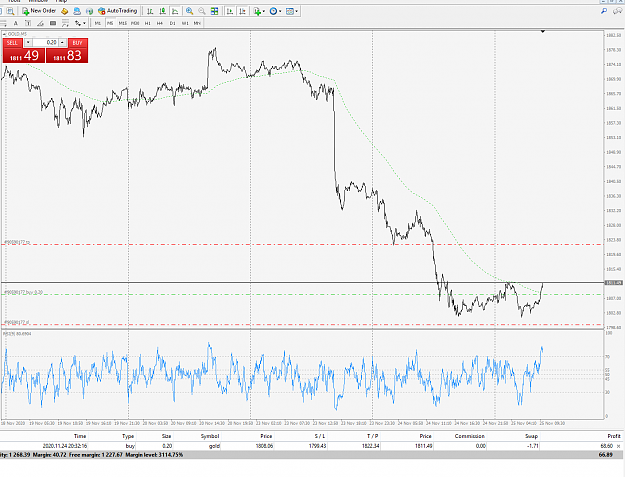Switch to D1 timeframe
625x477 pixels.
(172, 23)
